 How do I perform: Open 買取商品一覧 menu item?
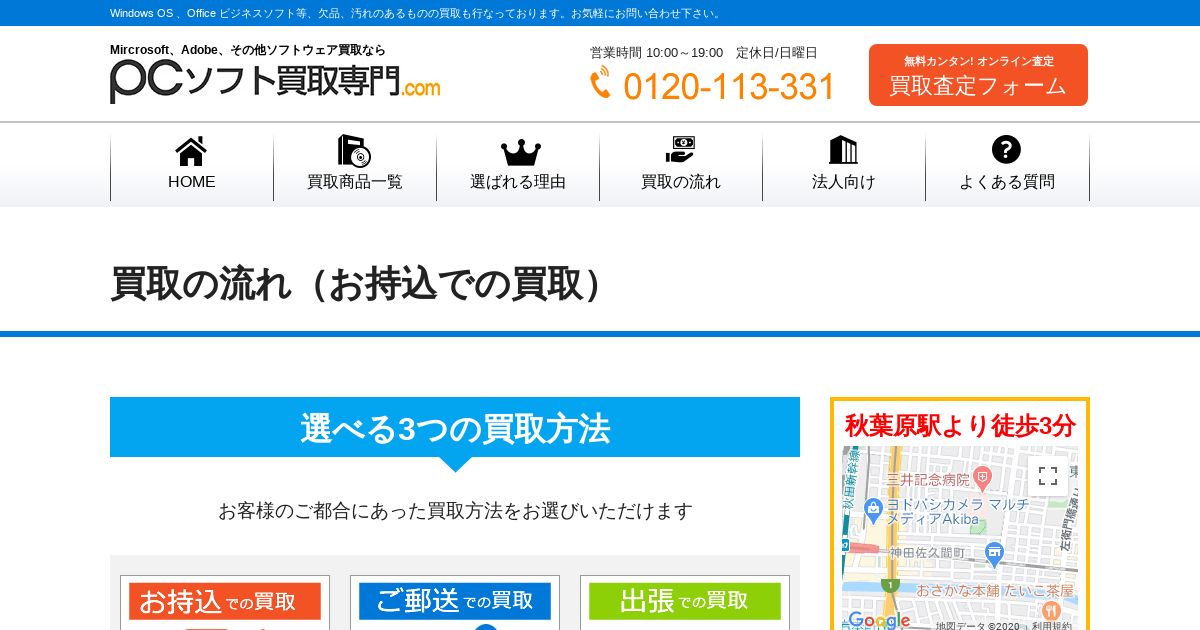pyautogui.click(x=355, y=168)
